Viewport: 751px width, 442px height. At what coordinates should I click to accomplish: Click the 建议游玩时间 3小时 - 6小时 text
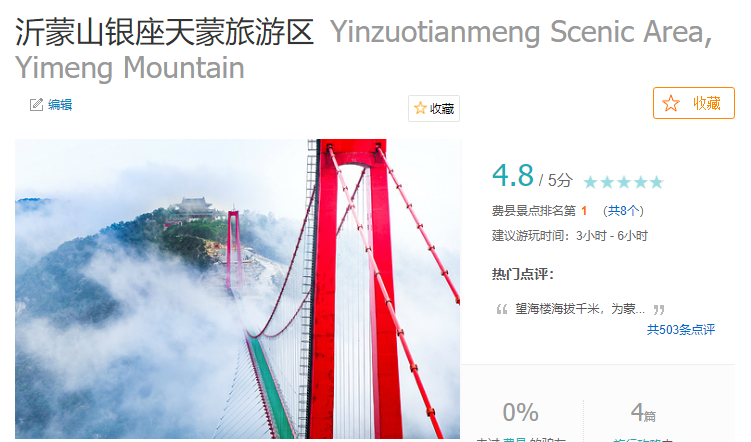(x=569, y=236)
